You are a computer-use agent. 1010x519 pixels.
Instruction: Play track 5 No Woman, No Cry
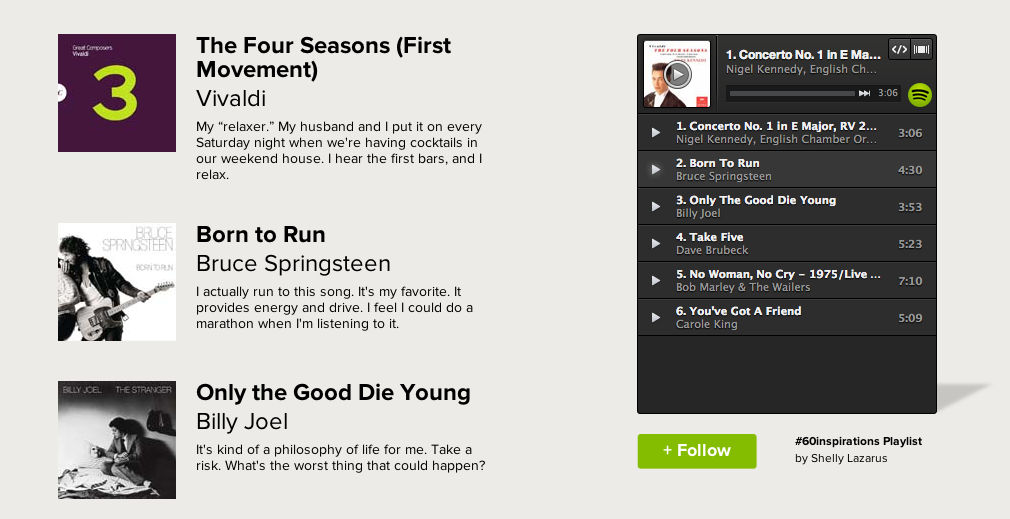[x=656, y=281]
